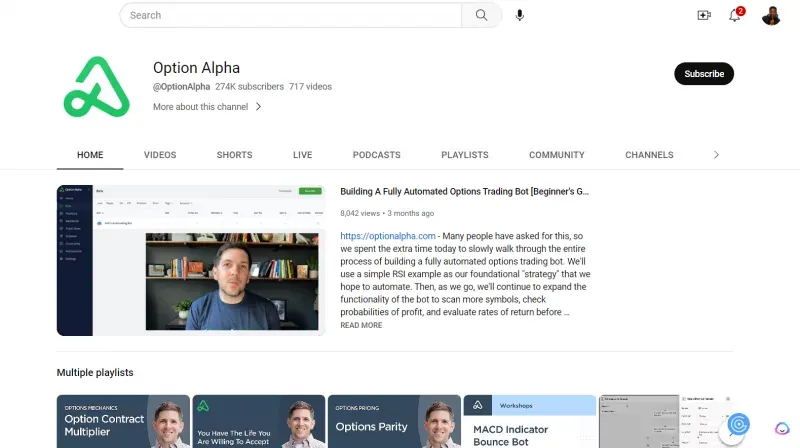Switch to the PLAYLISTS tab
The image size is (800, 448).
[x=465, y=155]
